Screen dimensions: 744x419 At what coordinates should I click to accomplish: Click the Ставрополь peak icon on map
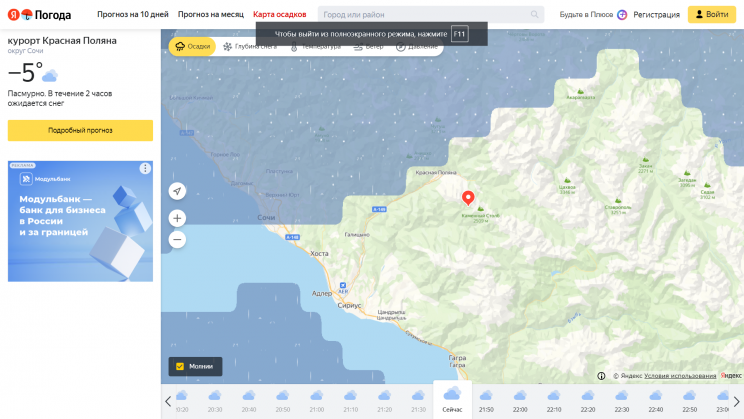(618, 201)
